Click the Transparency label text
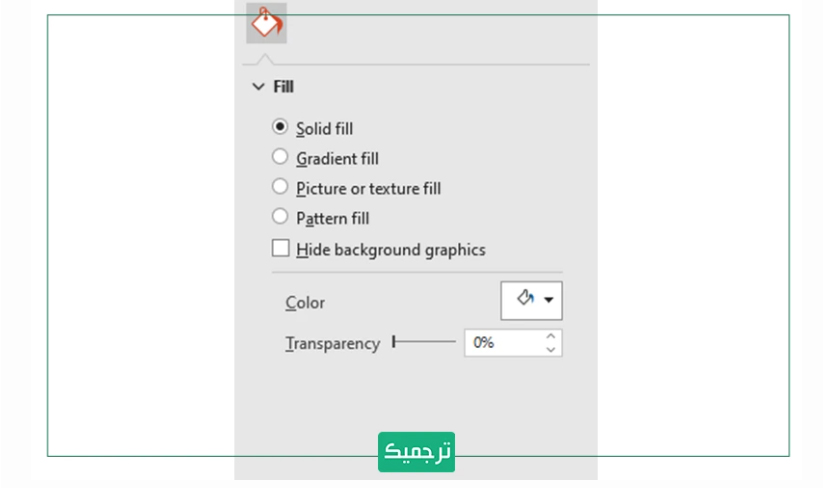Screen dimensions: 823x488 tap(333, 344)
